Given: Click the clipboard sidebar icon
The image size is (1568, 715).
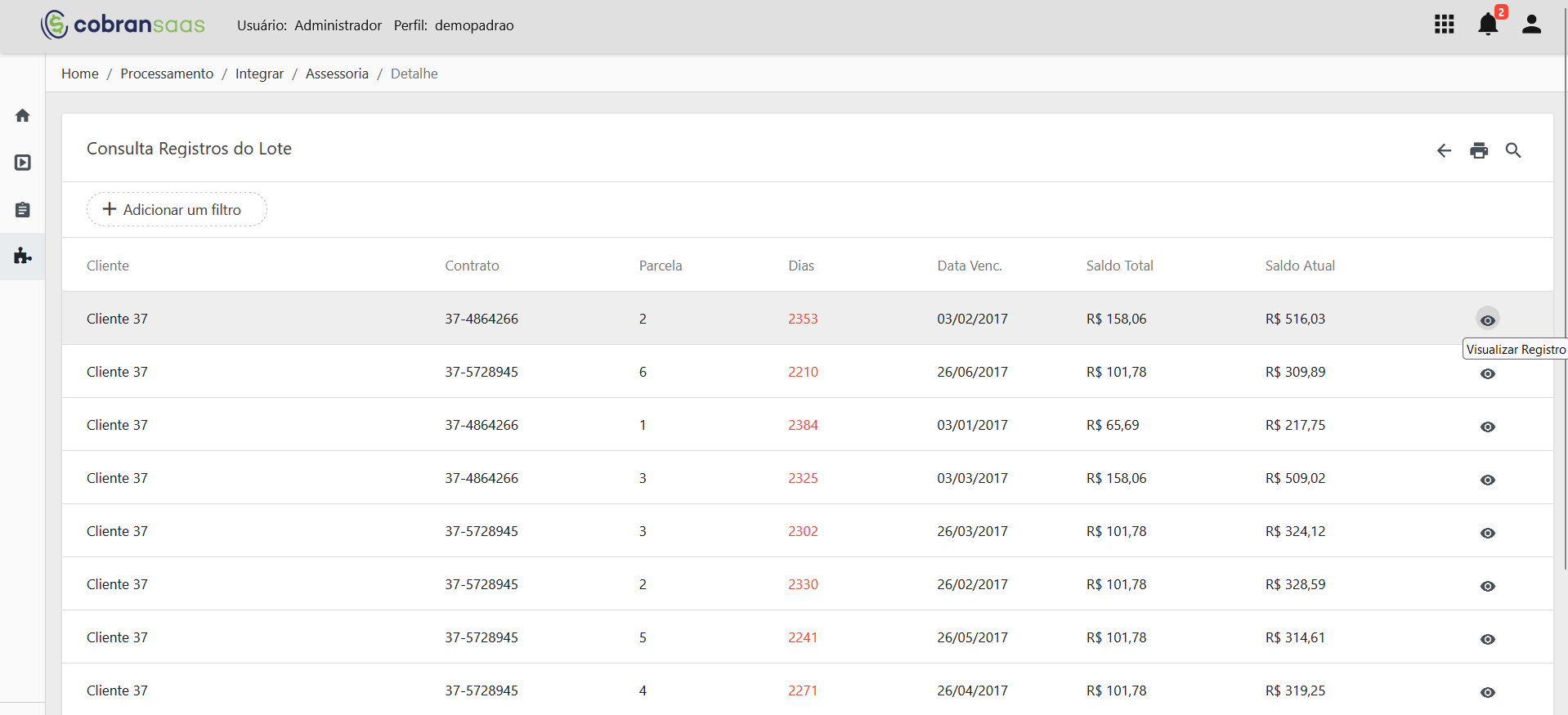Looking at the screenshot, I should (x=23, y=210).
